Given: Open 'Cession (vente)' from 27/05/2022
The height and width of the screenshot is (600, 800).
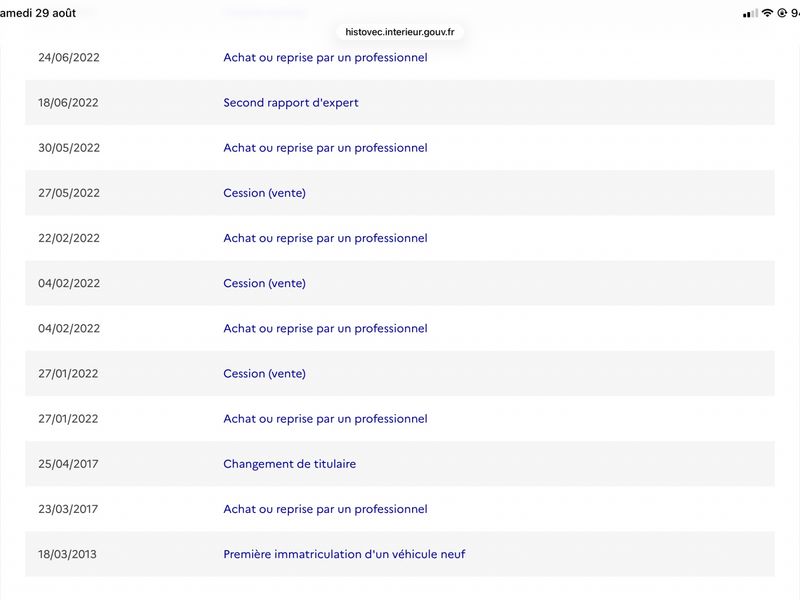Looking at the screenshot, I should 264,193.
